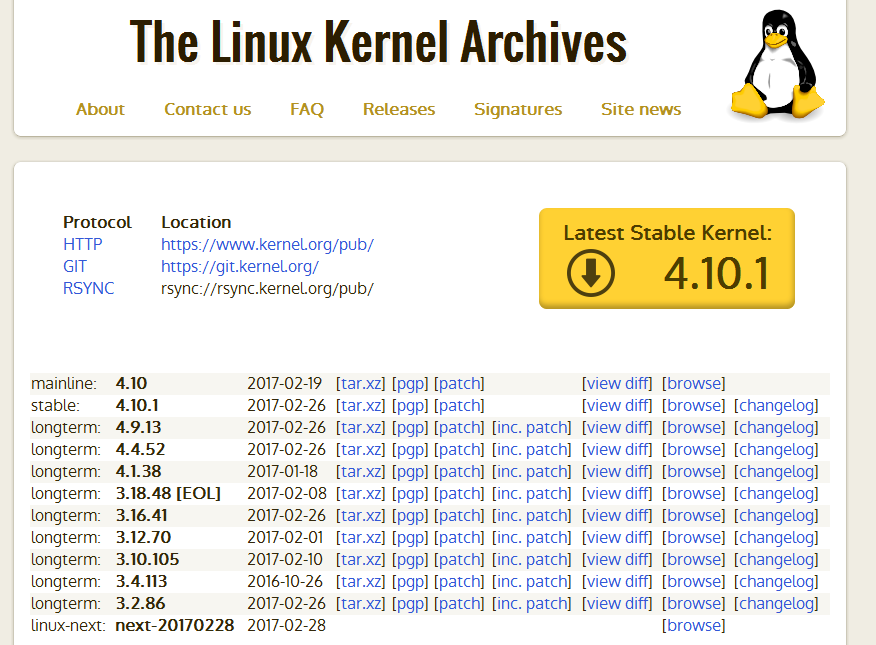Download tar.xz for mainline 4.10
Screen dimensions: 876x645
click(360, 384)
